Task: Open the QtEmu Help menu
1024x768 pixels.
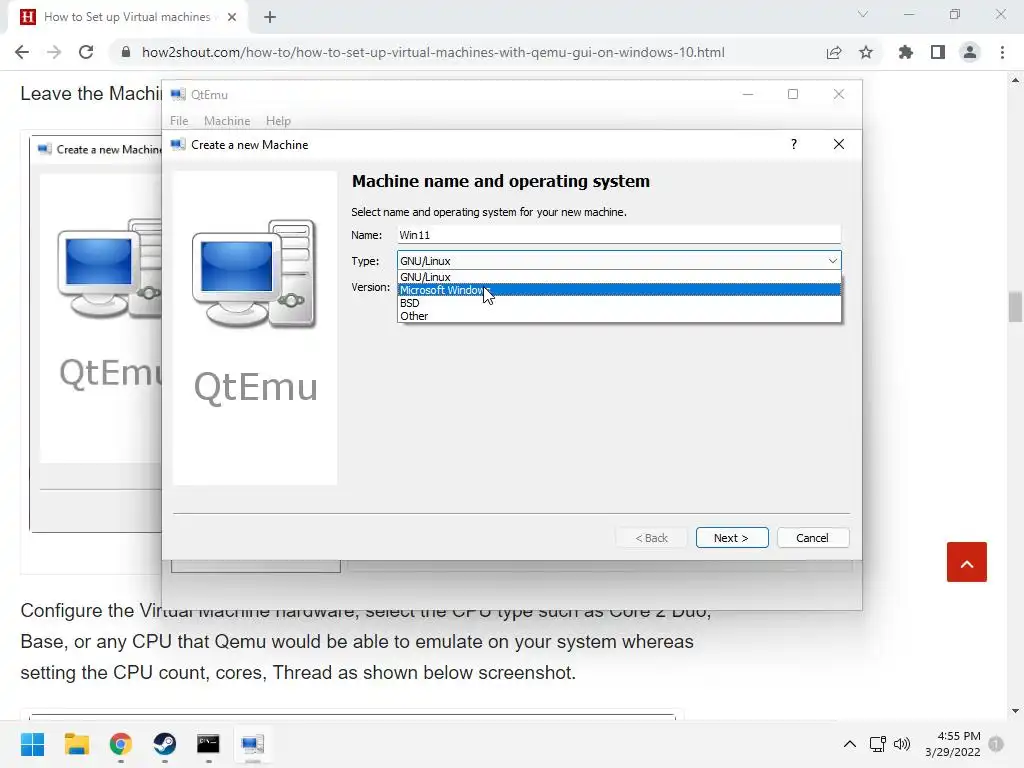Action: pyautogui.click(x=278, y=121)
